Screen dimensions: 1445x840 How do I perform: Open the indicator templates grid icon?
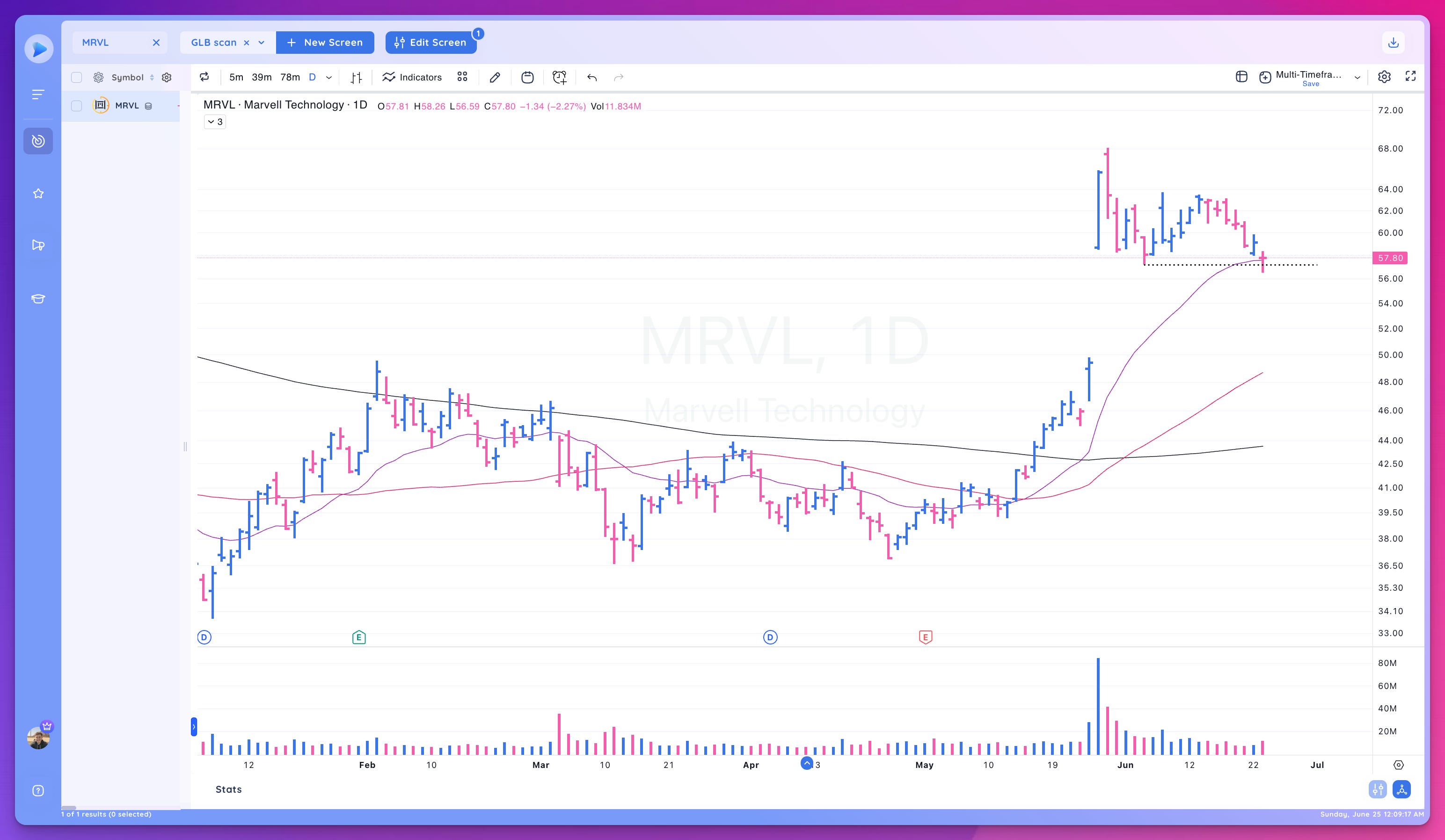[462, 77]
